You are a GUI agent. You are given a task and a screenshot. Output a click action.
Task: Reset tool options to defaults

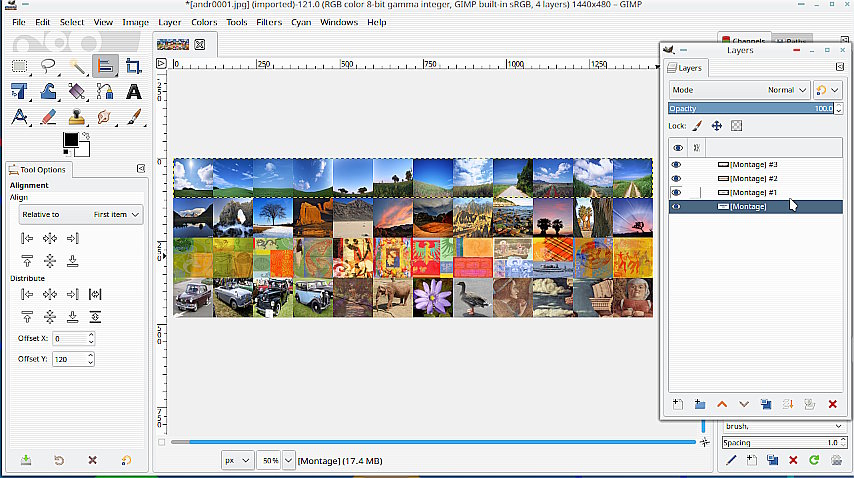(x=126, y=460)
